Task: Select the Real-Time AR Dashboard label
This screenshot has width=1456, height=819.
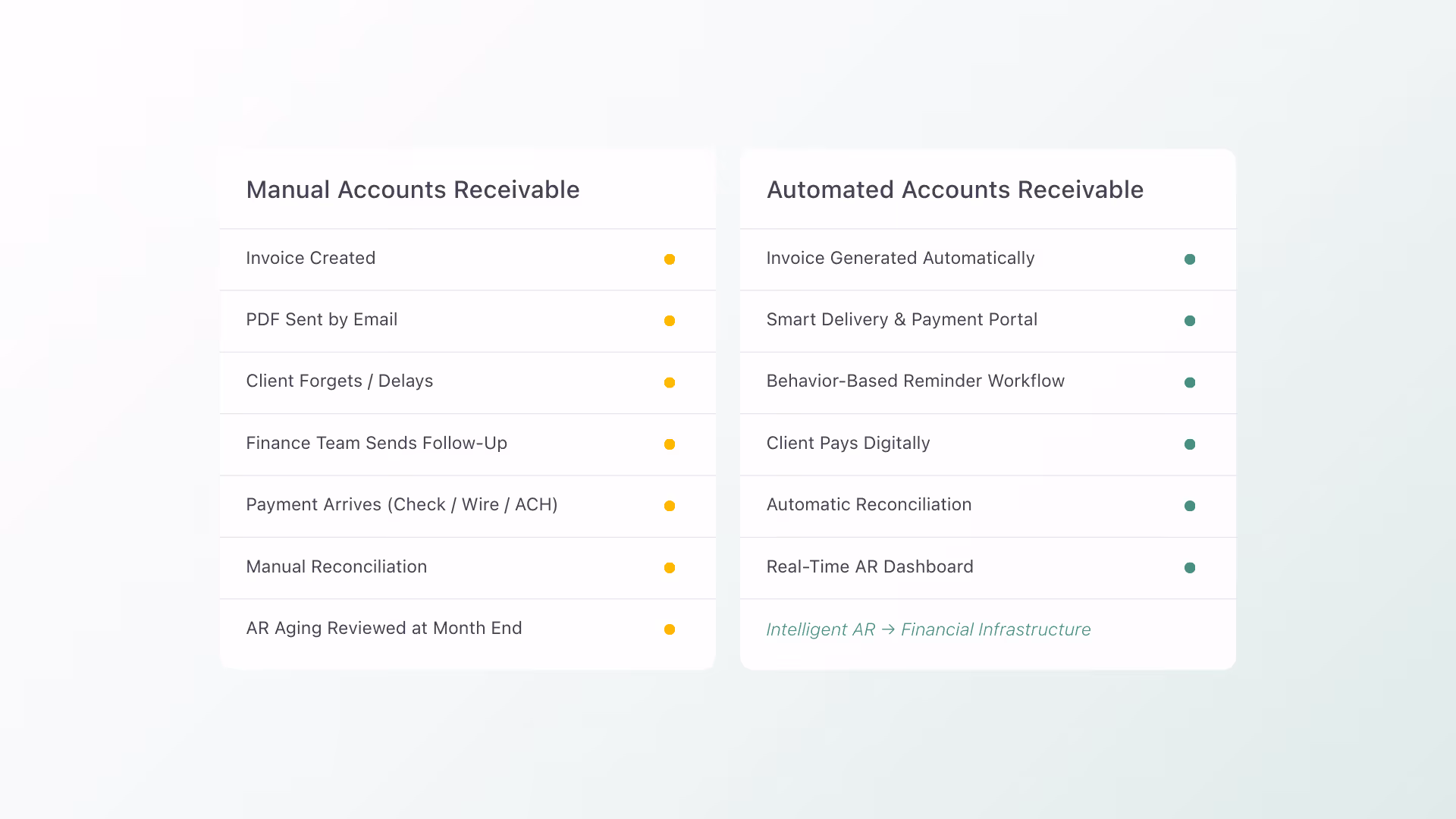Action: [x=870, y=566]
